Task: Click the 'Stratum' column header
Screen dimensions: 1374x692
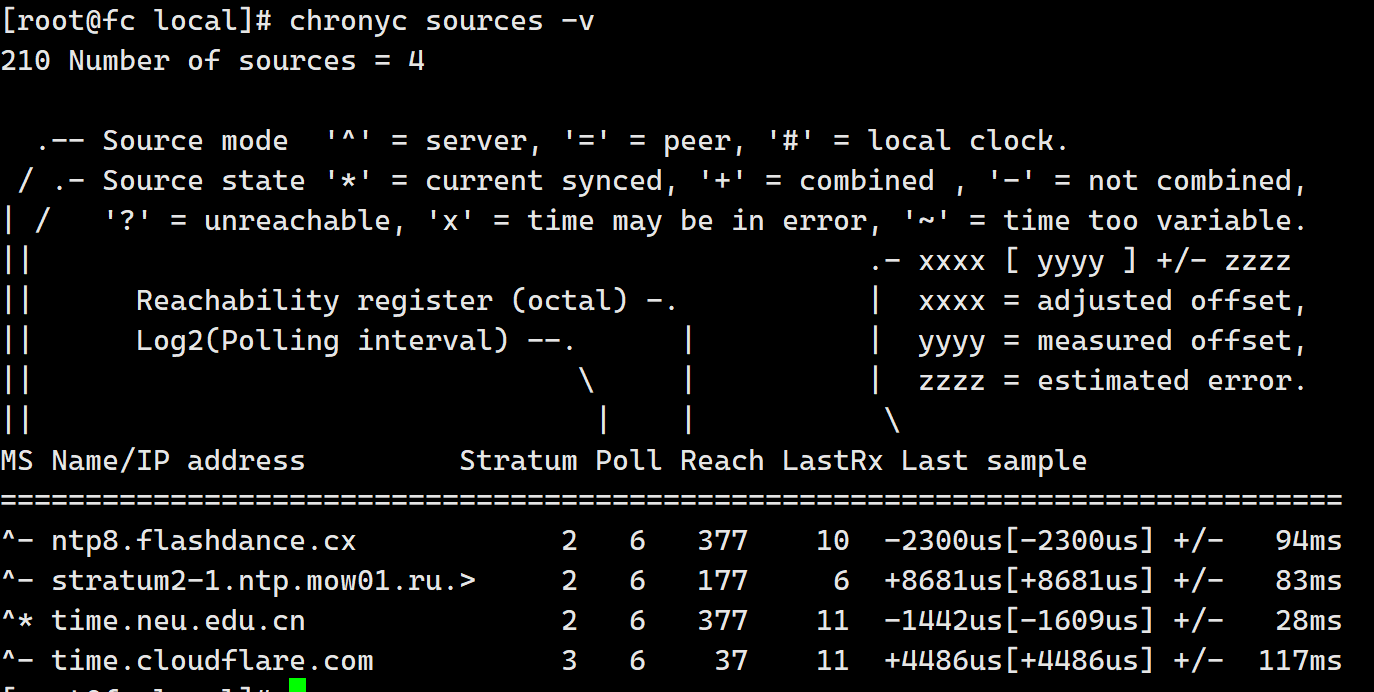Action: [518, 461]
